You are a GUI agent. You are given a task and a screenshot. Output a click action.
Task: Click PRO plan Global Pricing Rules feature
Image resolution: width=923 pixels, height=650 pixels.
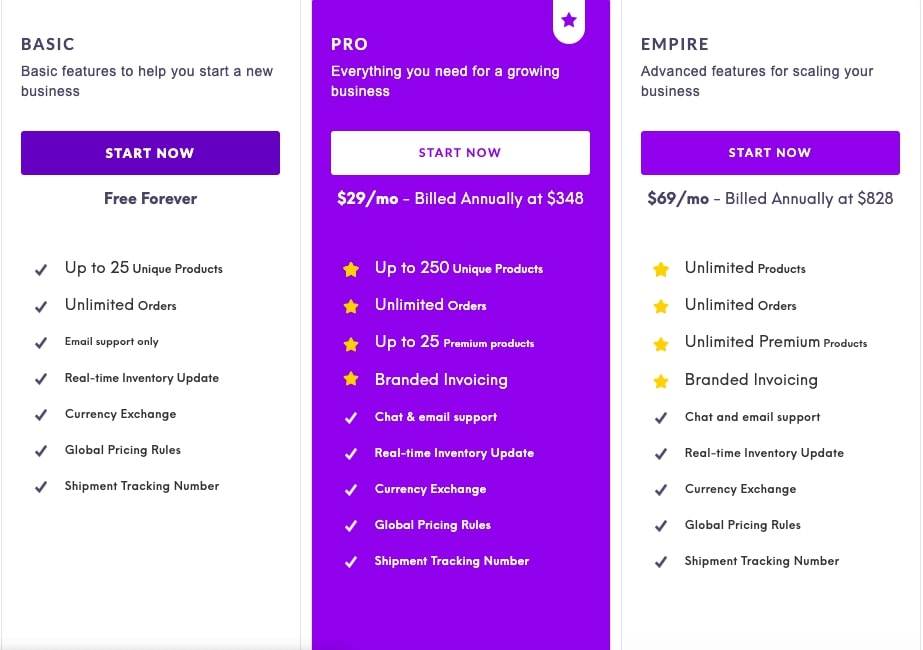point(433,525)
